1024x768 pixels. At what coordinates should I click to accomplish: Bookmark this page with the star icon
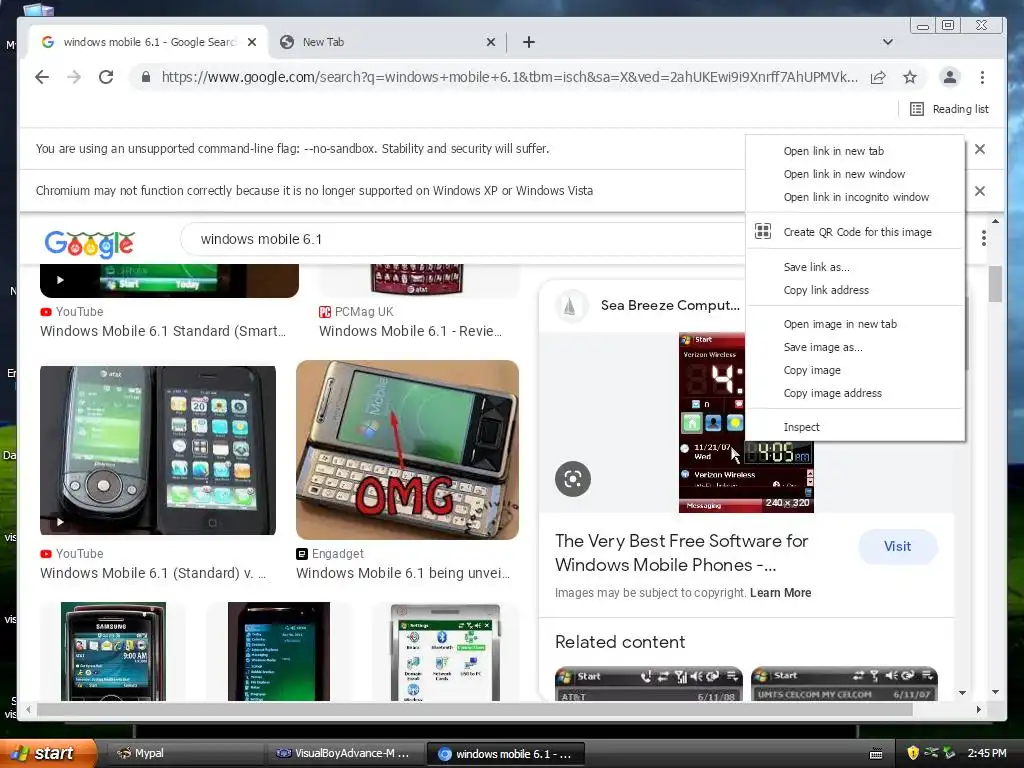910,77
